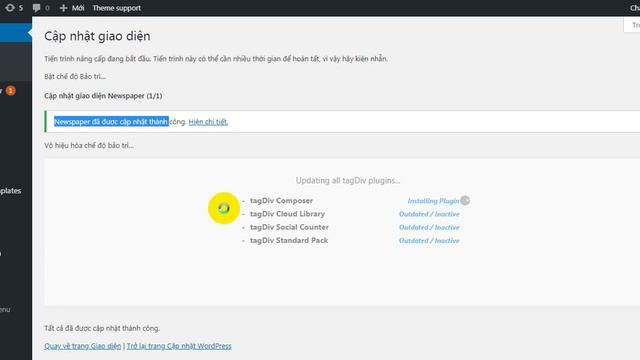Select the tagDiv Social Counter plugin name

tap(289, 227)
